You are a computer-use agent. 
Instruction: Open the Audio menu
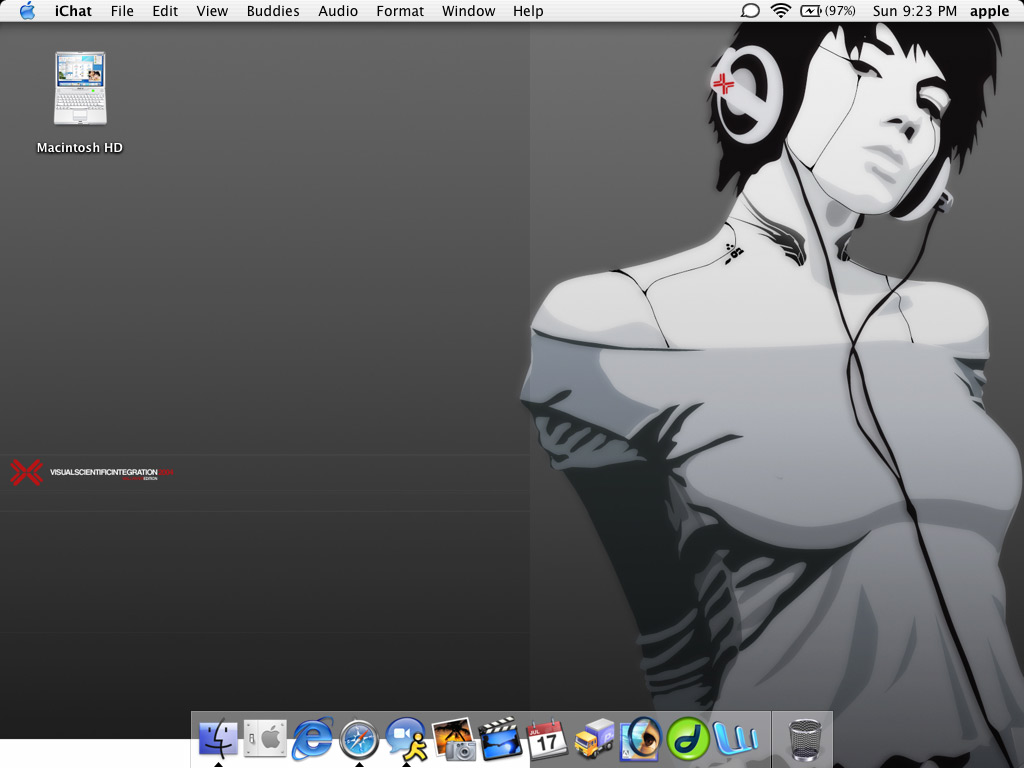point(338,11)
